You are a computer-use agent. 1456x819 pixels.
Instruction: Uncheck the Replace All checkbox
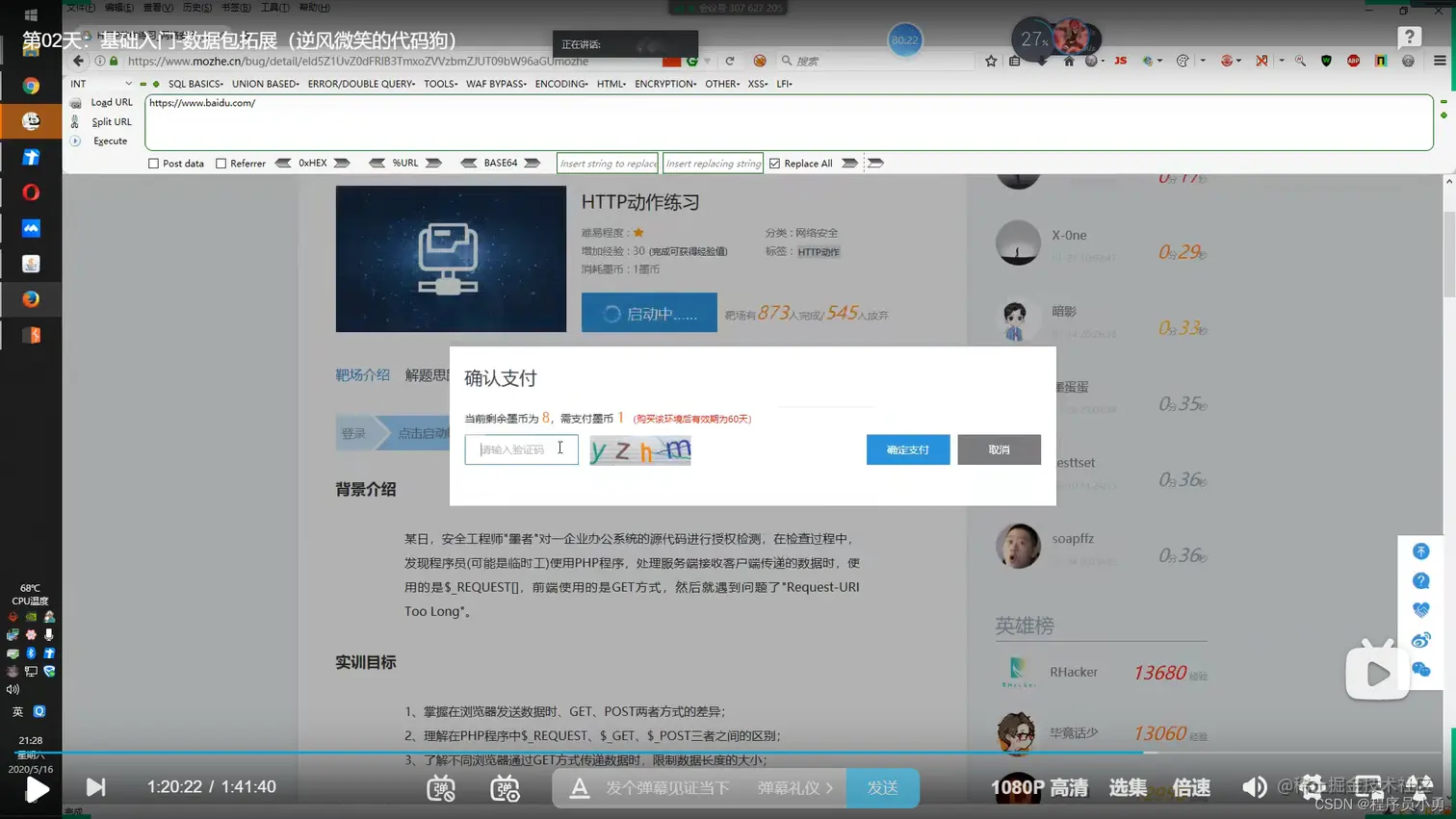[x=774, y=164]
